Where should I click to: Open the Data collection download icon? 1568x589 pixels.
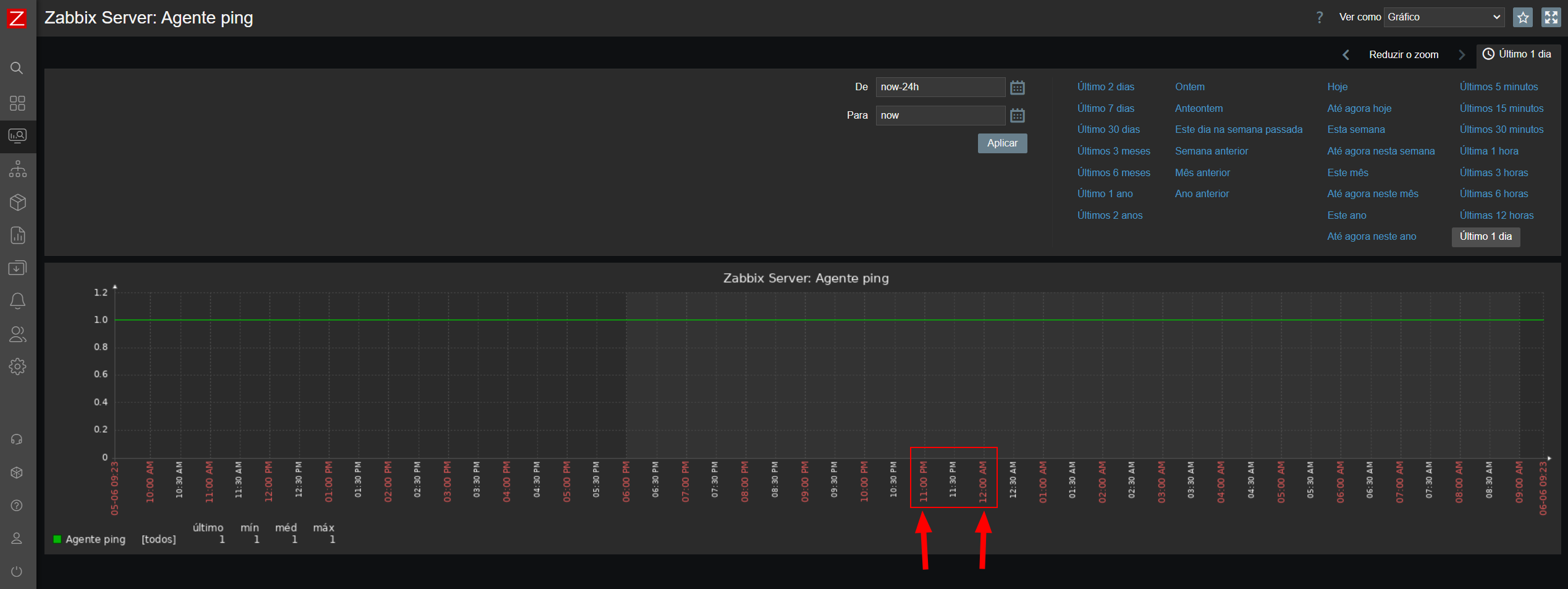pos(17,268)
